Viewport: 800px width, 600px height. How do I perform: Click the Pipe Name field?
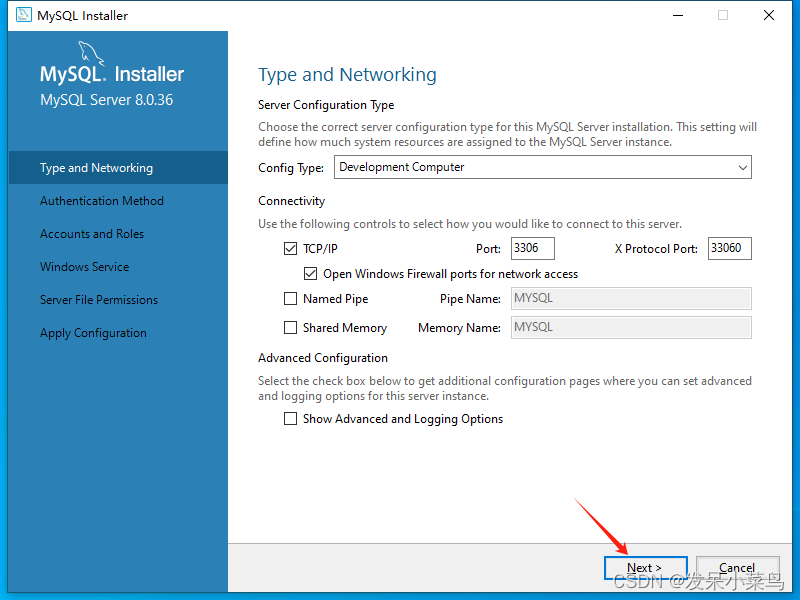(x=631, y=298)
